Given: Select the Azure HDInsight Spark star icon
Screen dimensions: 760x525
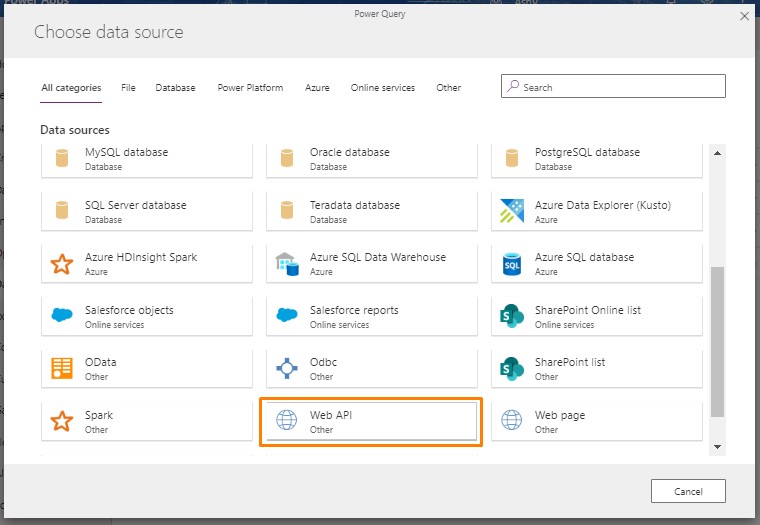Looking at the screenshot, I should tap(62, 264).
